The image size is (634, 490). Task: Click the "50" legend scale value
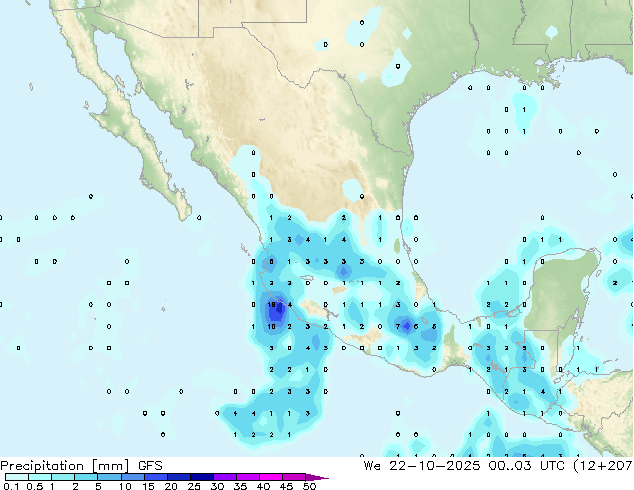(x=309, y=486)
